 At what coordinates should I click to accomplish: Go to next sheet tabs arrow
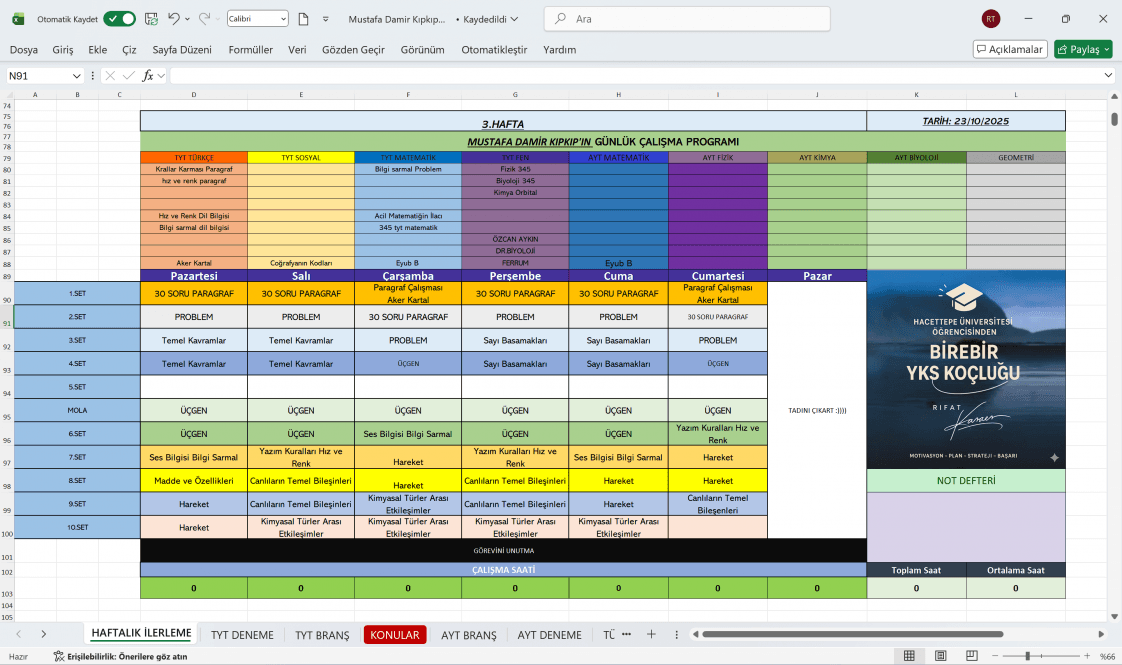[44, 634]
